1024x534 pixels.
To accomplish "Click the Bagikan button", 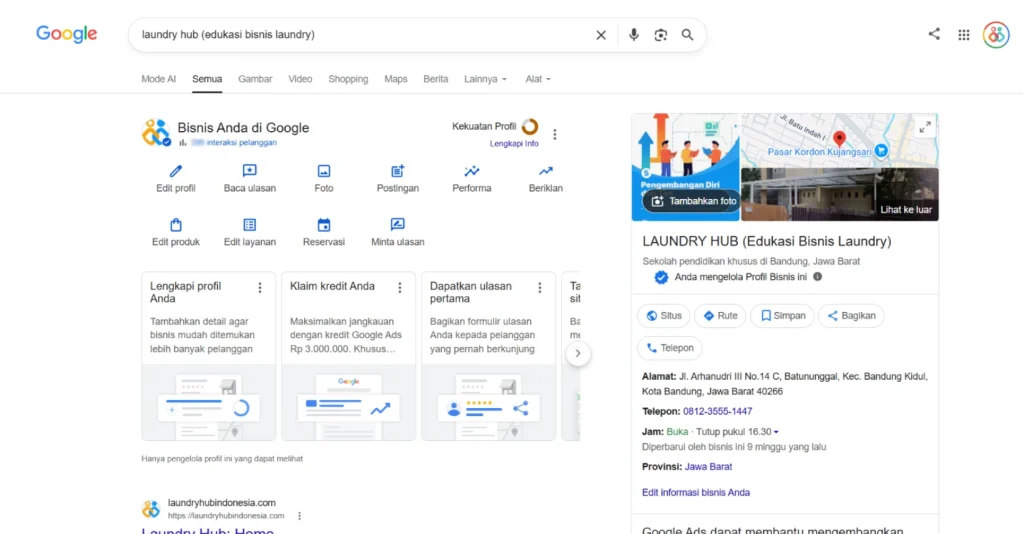I will [x=851, y=316].
